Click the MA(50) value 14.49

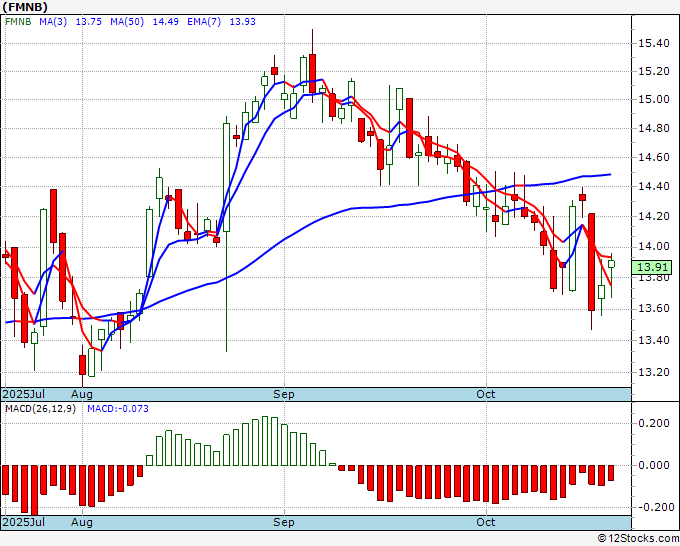(x=165, y=22)
